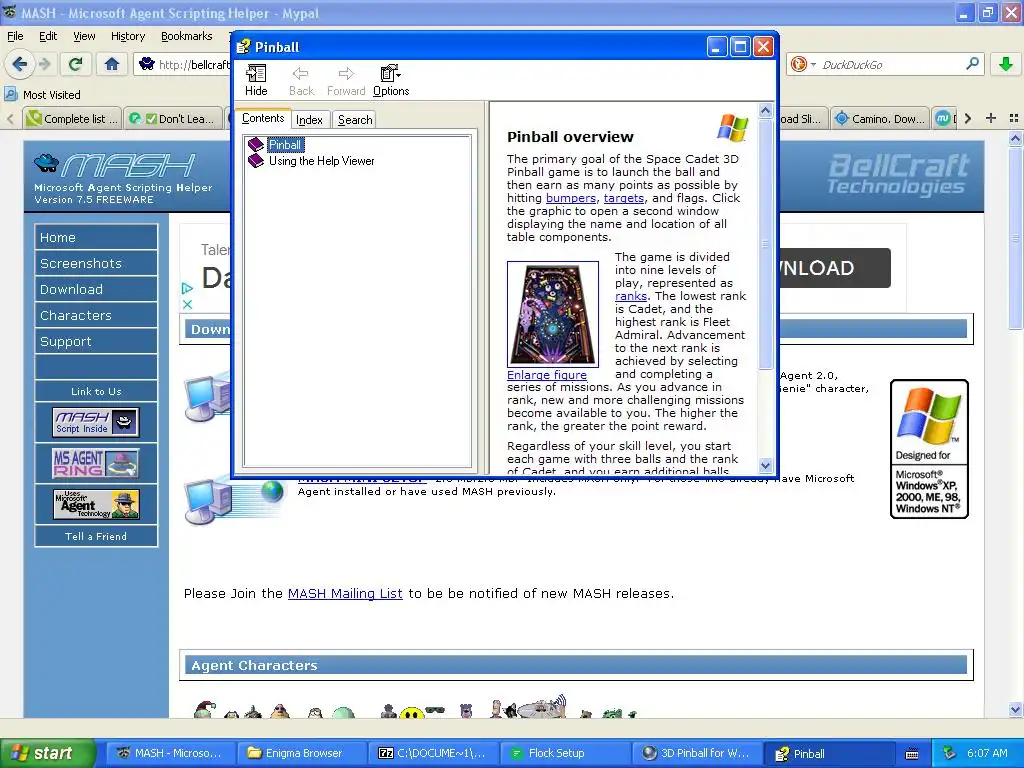Viewport: 1024px width, 768px height.
Task: Switch to the Search tab in help
Action: [355, 120]
